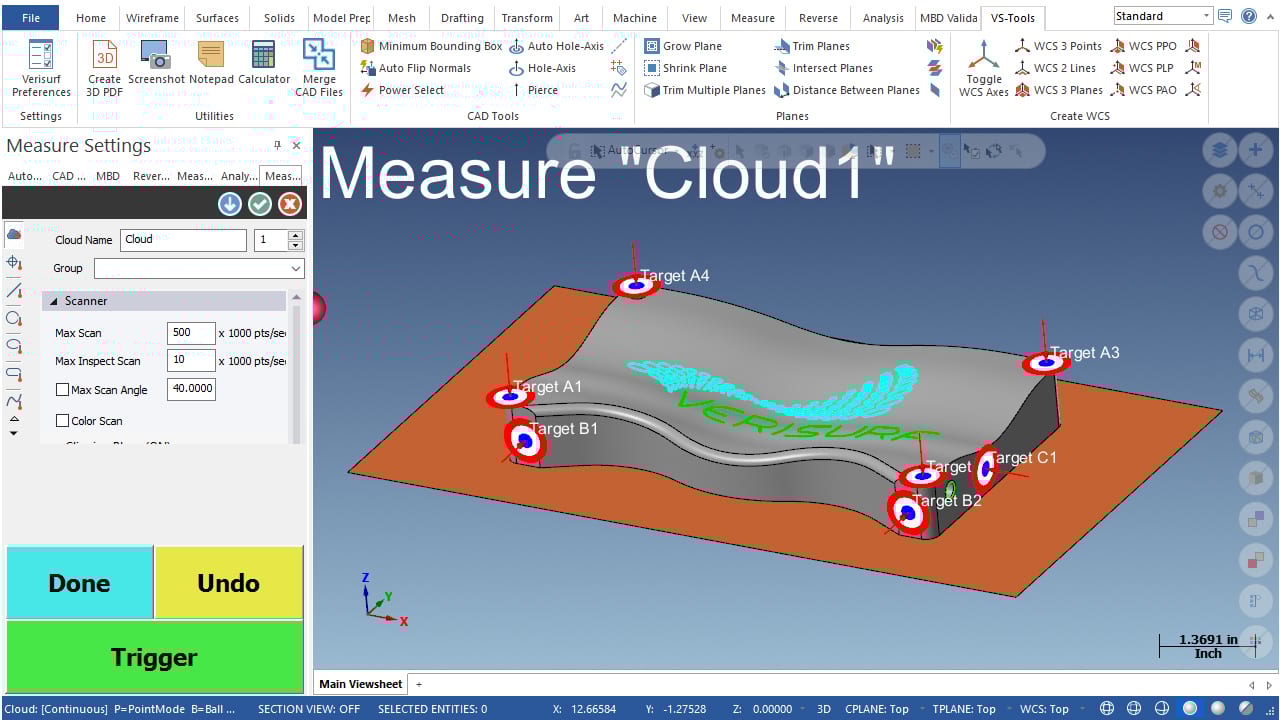The height and width of the screenshot is (720, 1280).
Task: Run Minimum Bounding Box tool
Action: pos(431,46)
